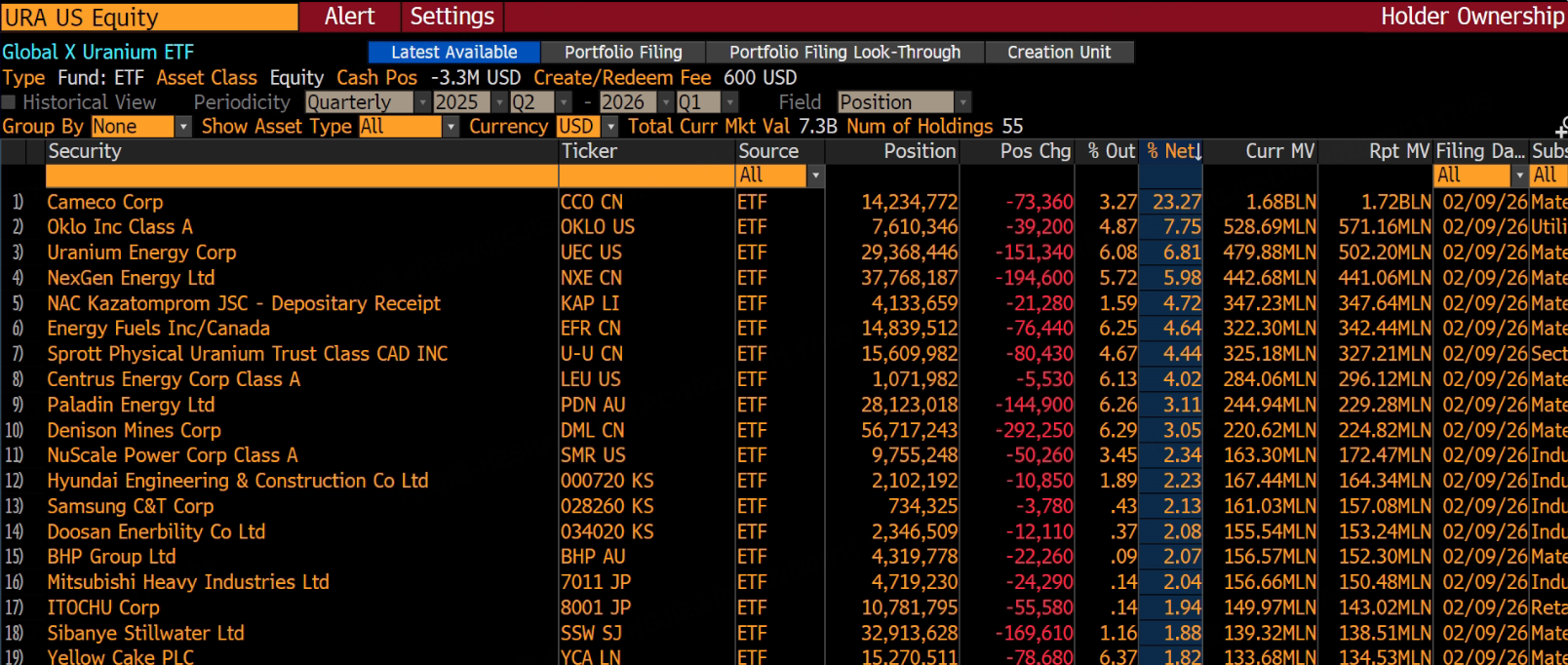Open the Source column All filter dropdown
This screenshot has height=665, width=1568.
click(x=815, y=176)
